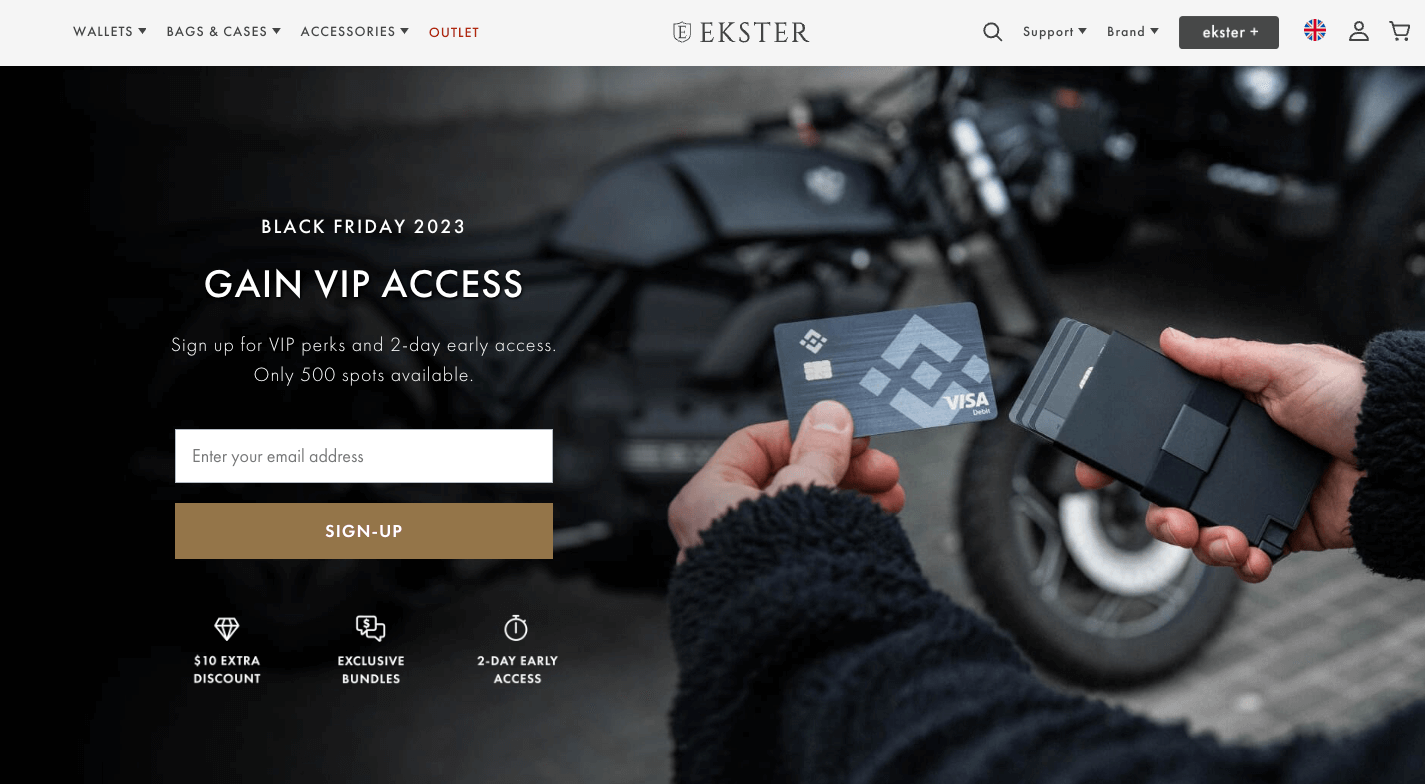Open the Brand dropdown
Viewport: 1425px width, 784px height.
(1133, 32)
